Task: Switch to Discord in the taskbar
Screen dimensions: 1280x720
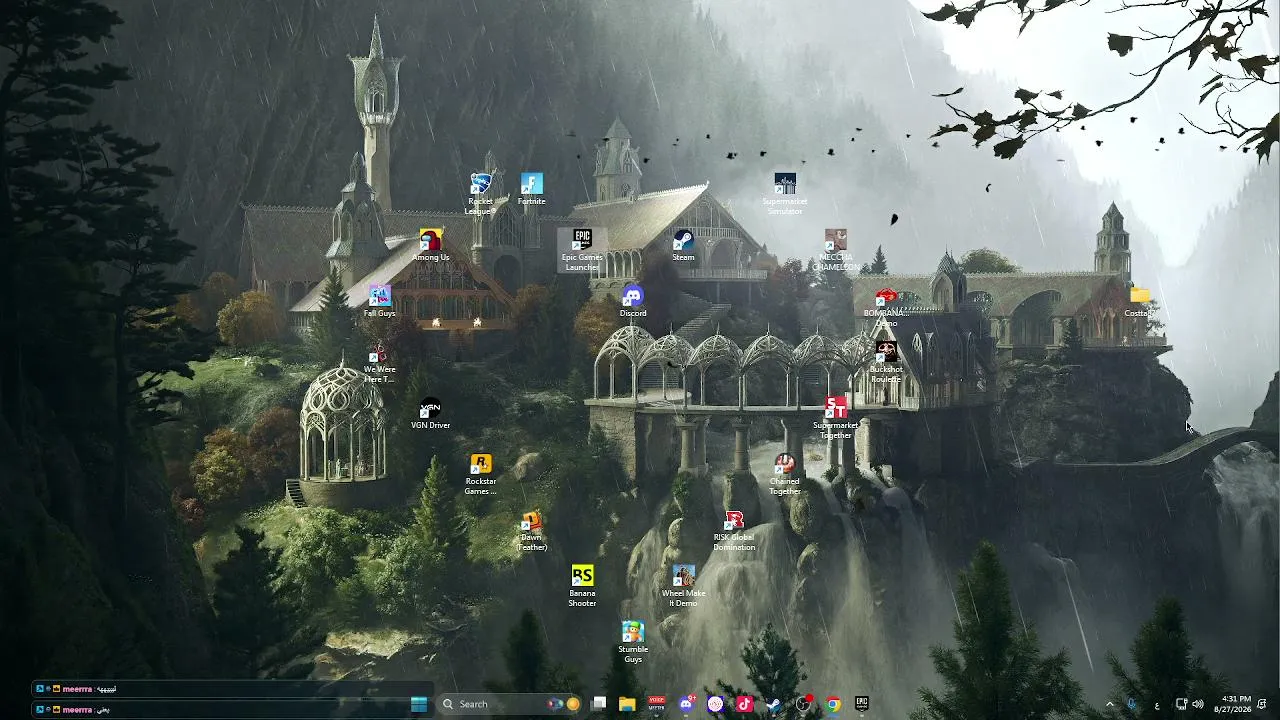Action: (x=686, y=704)
